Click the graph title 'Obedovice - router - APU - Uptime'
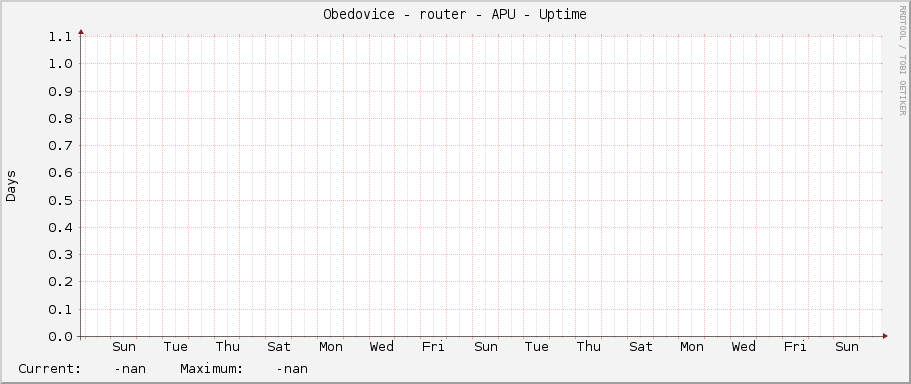The image size is (911, 384). 455,15
